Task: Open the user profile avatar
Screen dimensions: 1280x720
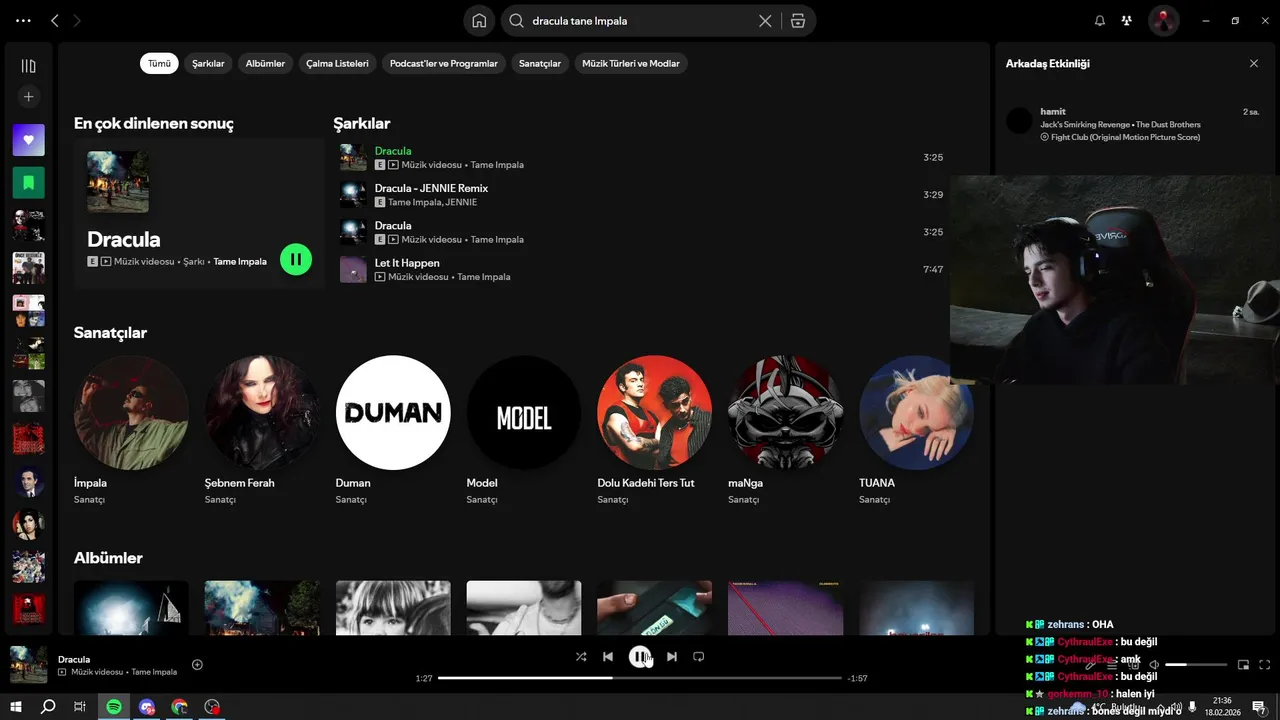Action: (1163, 21)
